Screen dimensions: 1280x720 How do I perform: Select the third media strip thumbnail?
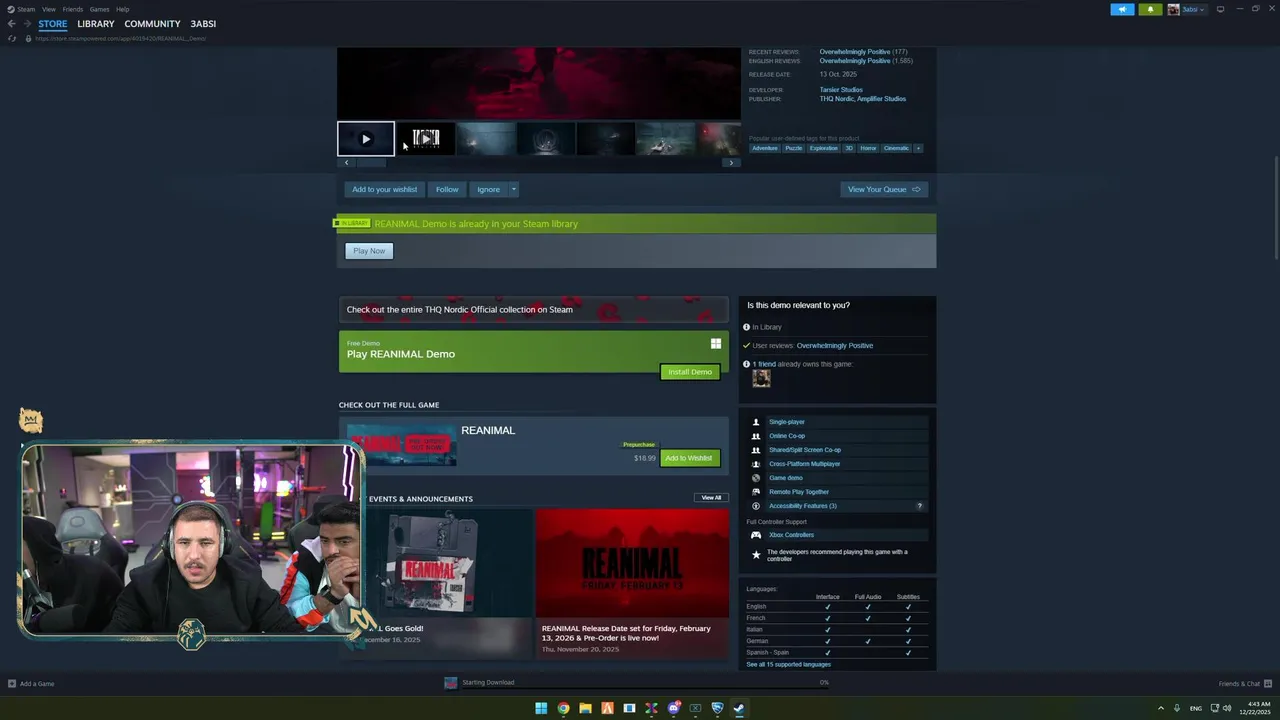point(486,139)
